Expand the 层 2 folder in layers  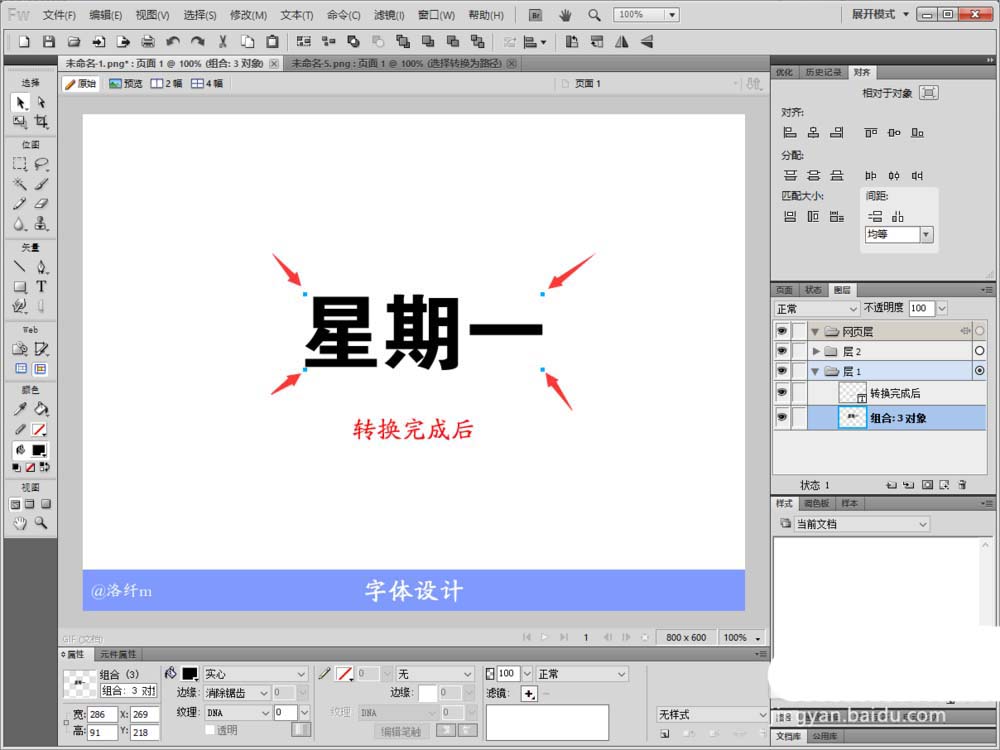click(x=816, y=351)
